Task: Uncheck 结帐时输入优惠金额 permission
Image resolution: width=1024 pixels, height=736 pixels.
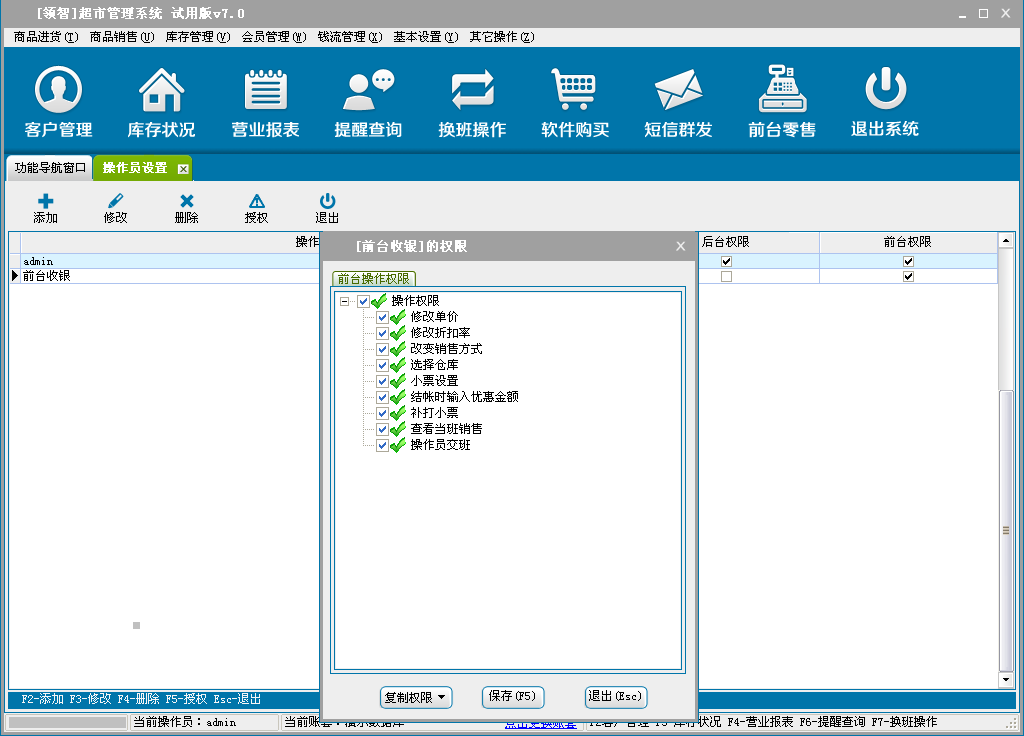Action: click(383, 397)
